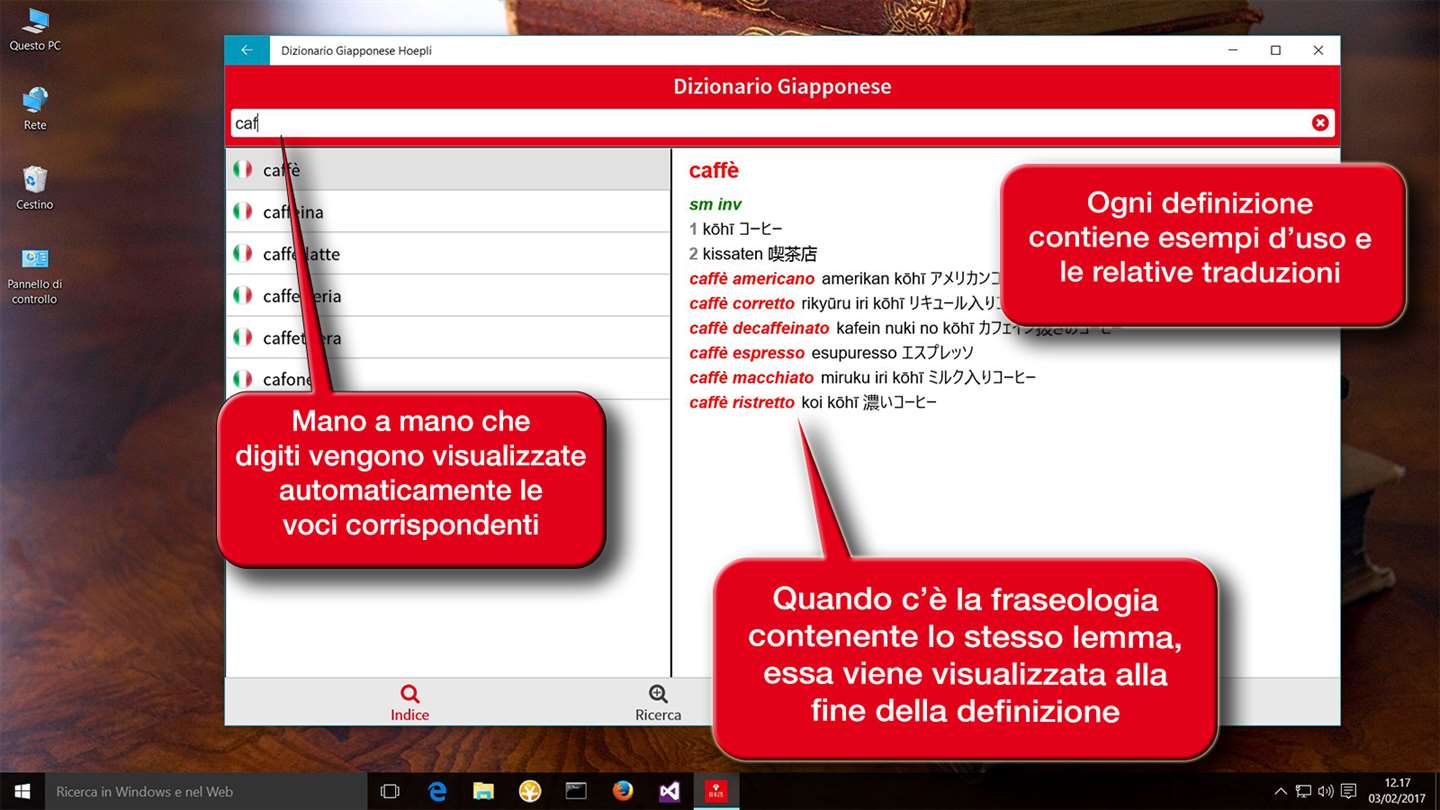Click the 'caffè' definition heading
The image size is (1440, 810).
pyautogui.click(x=714, y=171)
